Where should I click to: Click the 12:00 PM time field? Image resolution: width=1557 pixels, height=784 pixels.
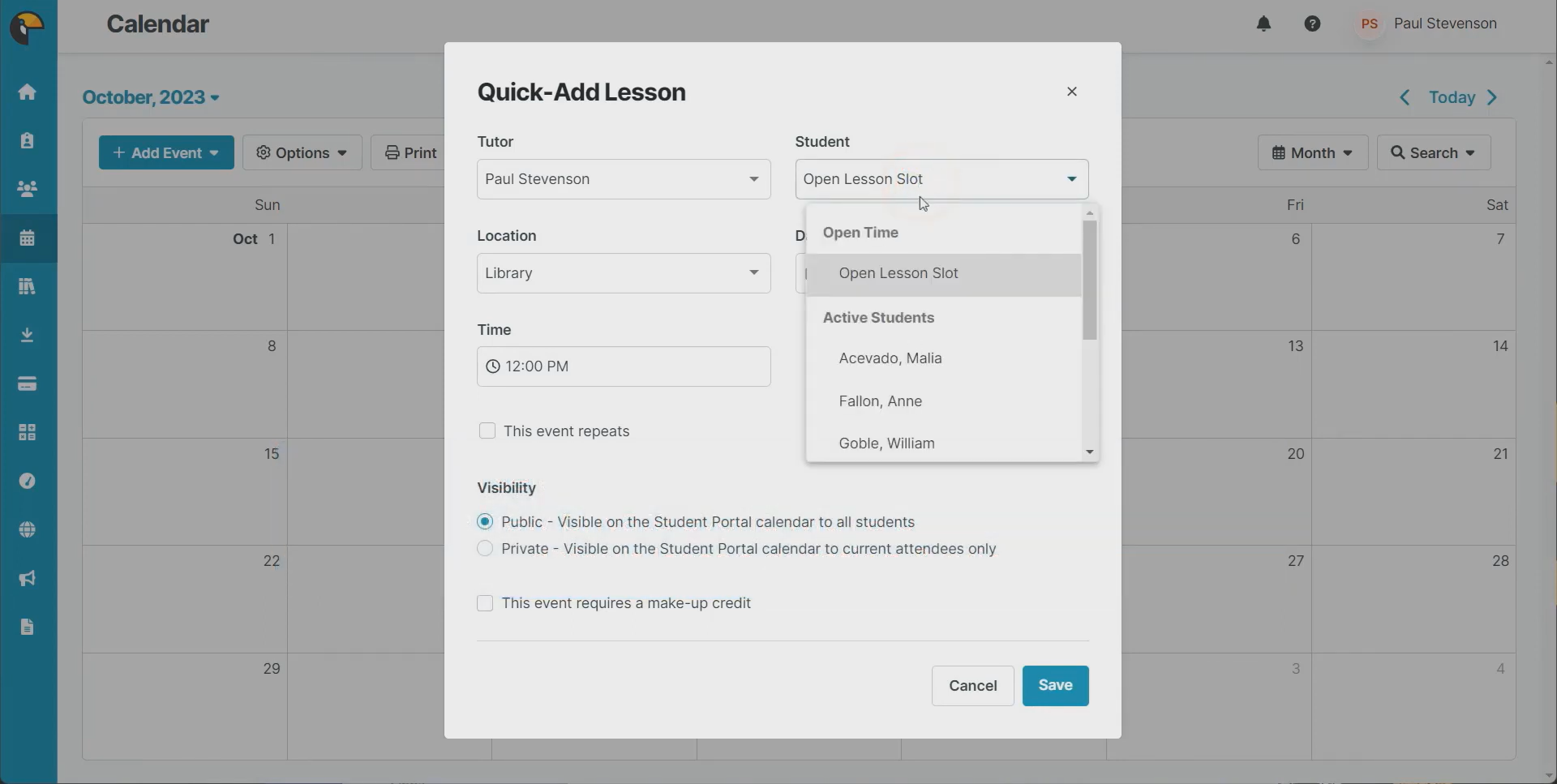pos(622,366)
